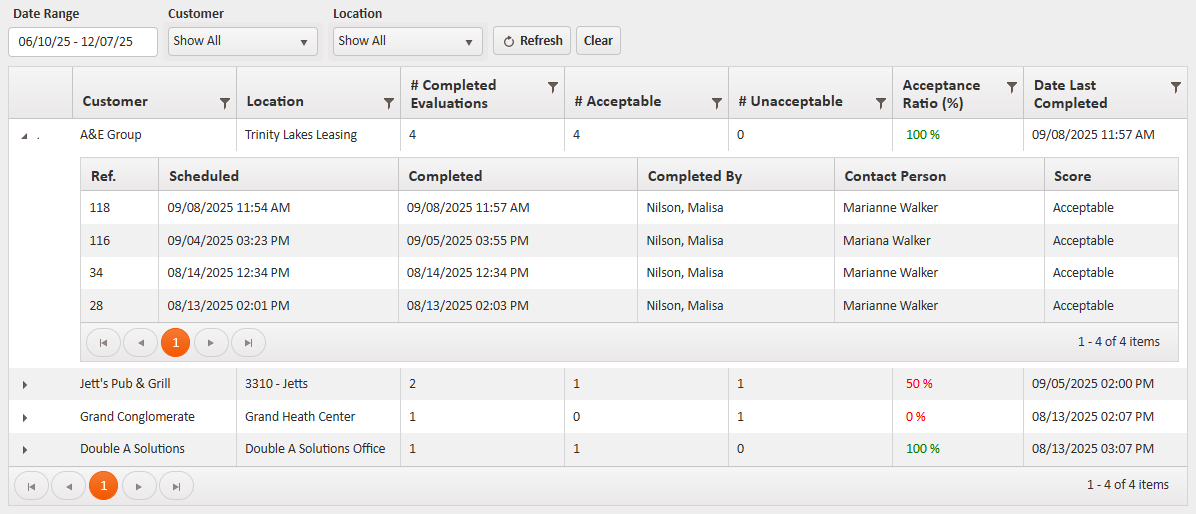The image size is (1196, 514).
Task: Open the Location Show All dropdown
Action: click(408, 41)
